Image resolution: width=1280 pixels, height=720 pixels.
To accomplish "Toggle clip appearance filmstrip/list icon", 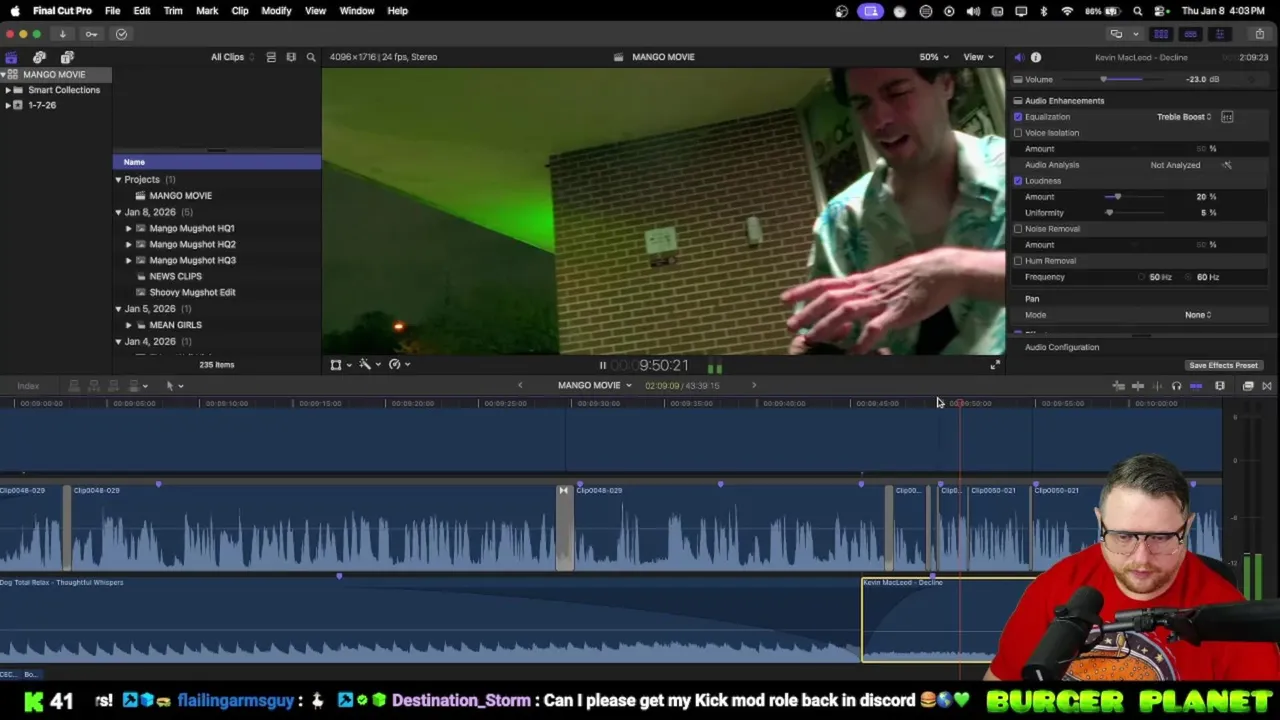I will point(271,57).
